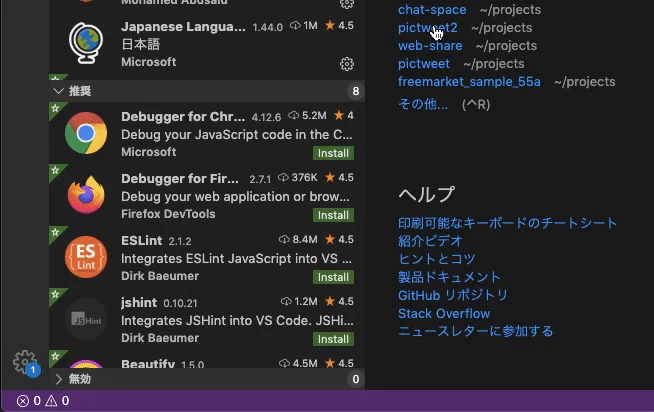Click Firefox DevTools publisher name

[168, 214]
